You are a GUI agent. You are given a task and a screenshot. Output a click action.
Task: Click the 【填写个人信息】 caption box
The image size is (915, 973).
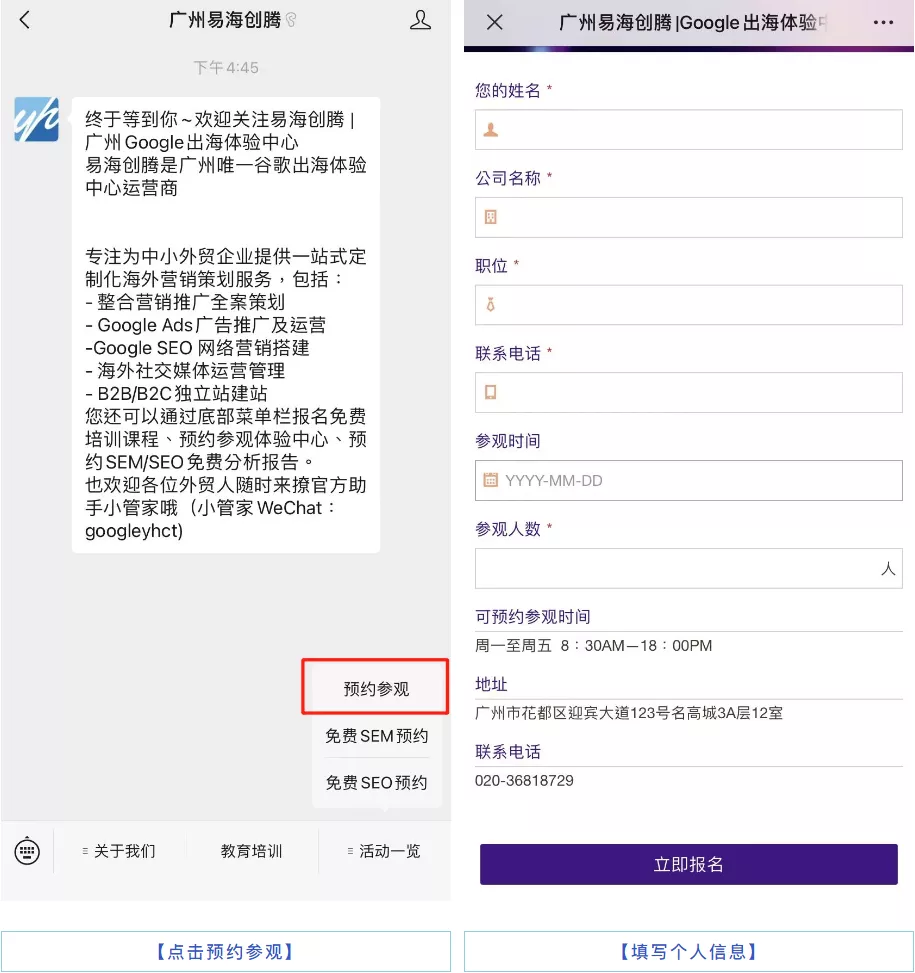(689, 951)
